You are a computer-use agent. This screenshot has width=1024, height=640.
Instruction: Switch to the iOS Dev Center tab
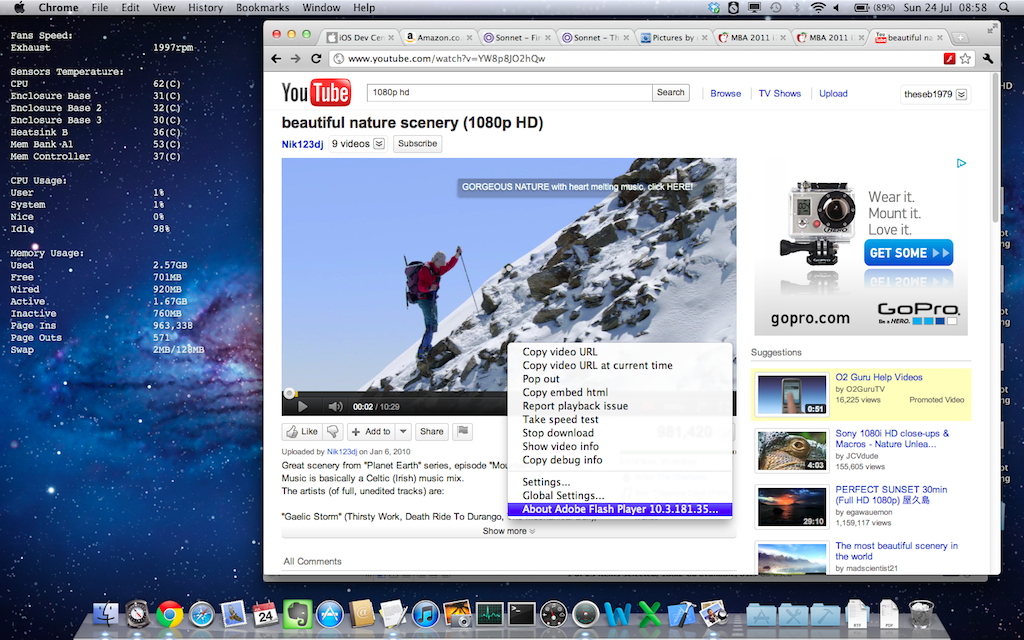click(360, 38)
